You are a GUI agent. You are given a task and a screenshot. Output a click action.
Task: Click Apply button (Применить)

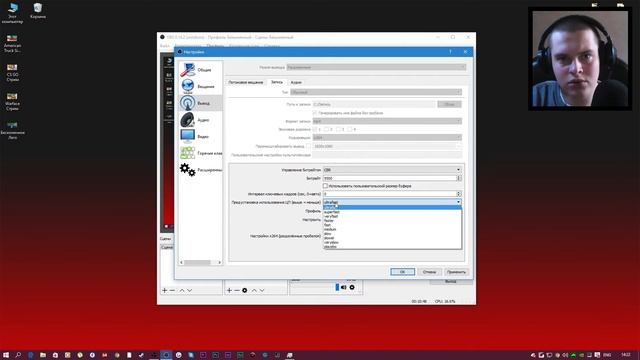[x=456, y=272]
